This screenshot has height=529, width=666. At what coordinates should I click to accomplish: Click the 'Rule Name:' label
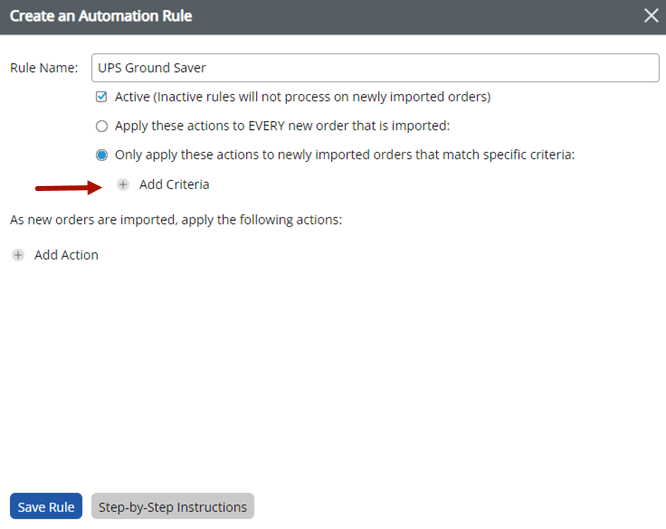tap(44, 68)
